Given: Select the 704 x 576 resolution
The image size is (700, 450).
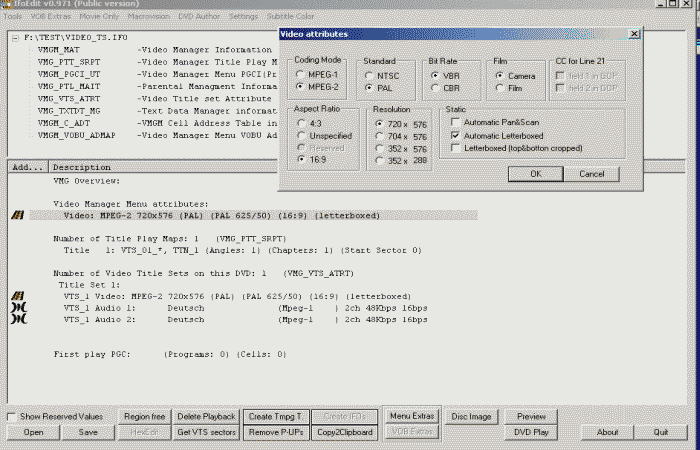Looking at the screenshot, I should tap(379, 135).
